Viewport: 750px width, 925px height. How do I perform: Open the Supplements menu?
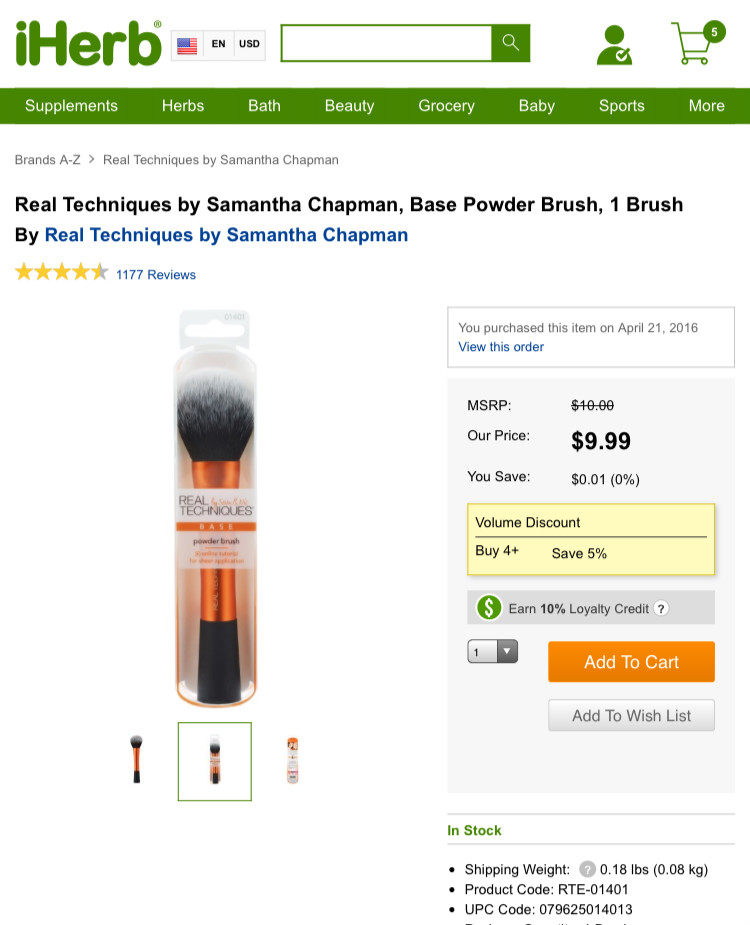click(x=71, y=106)
